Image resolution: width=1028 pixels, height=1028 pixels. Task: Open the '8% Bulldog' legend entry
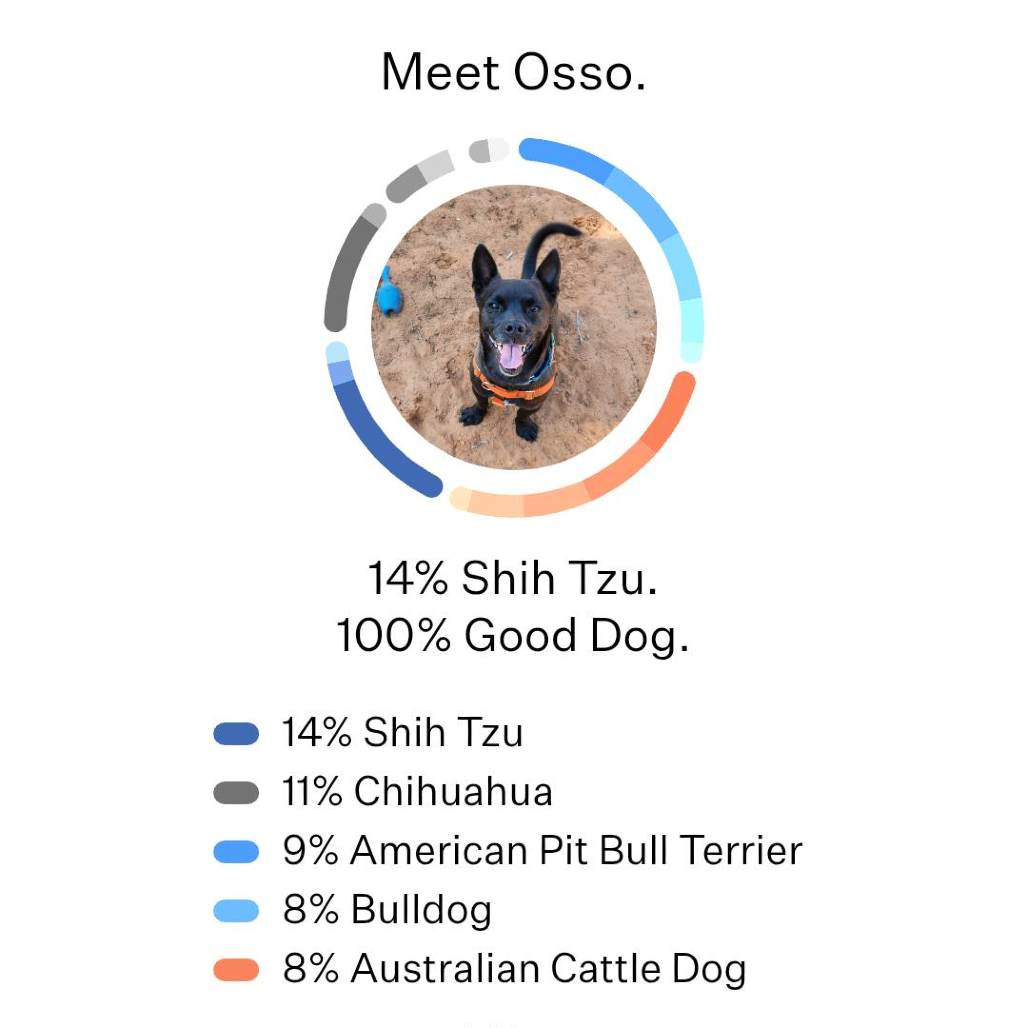[x=387, y=910]
